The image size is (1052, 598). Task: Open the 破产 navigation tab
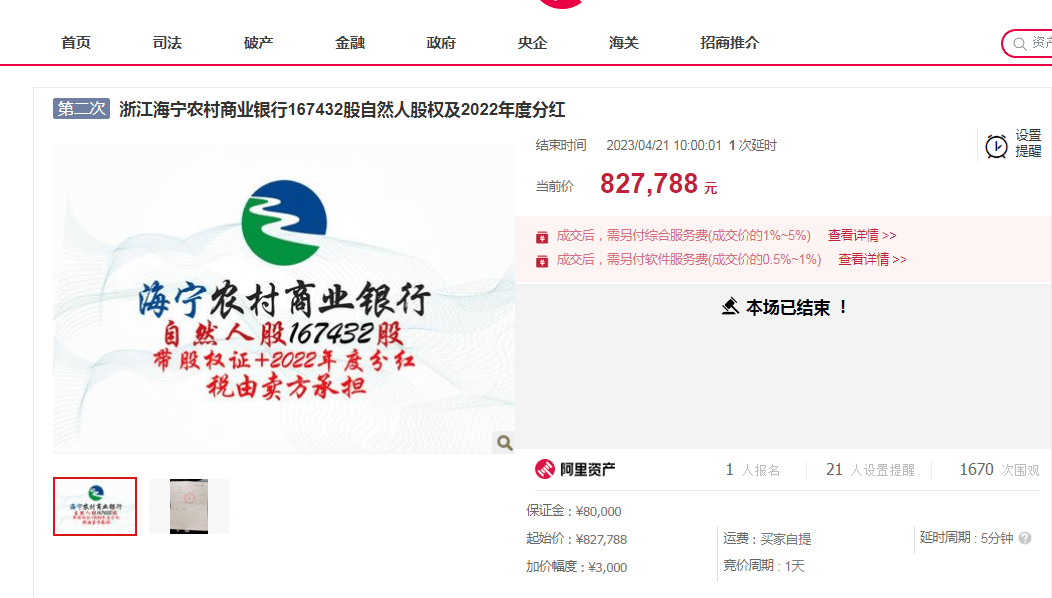coord(258,43)
